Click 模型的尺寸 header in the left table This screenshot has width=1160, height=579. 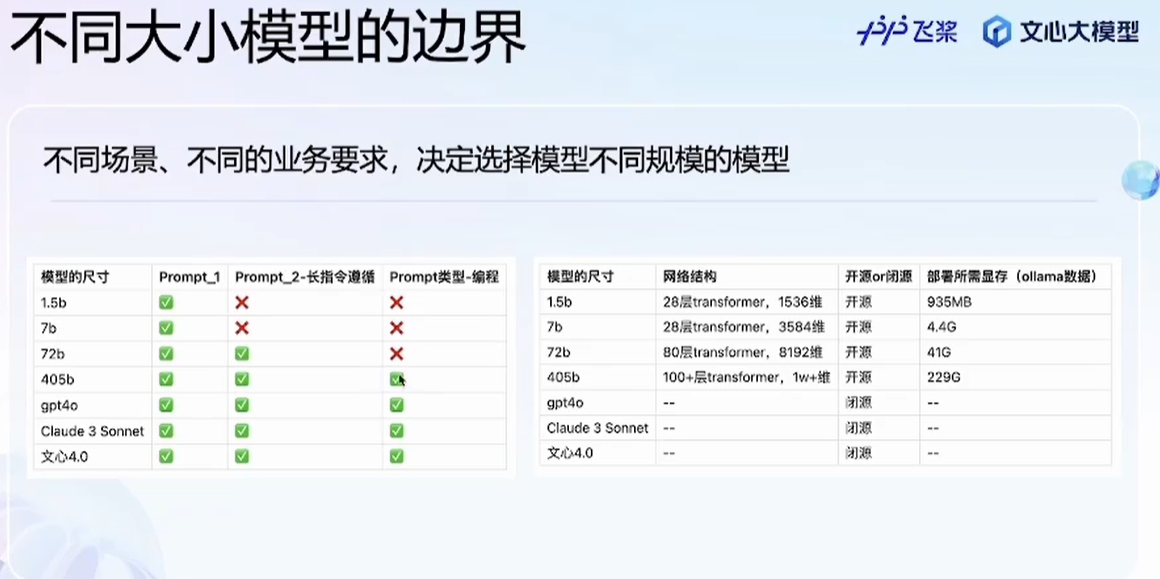pos(75,277)
